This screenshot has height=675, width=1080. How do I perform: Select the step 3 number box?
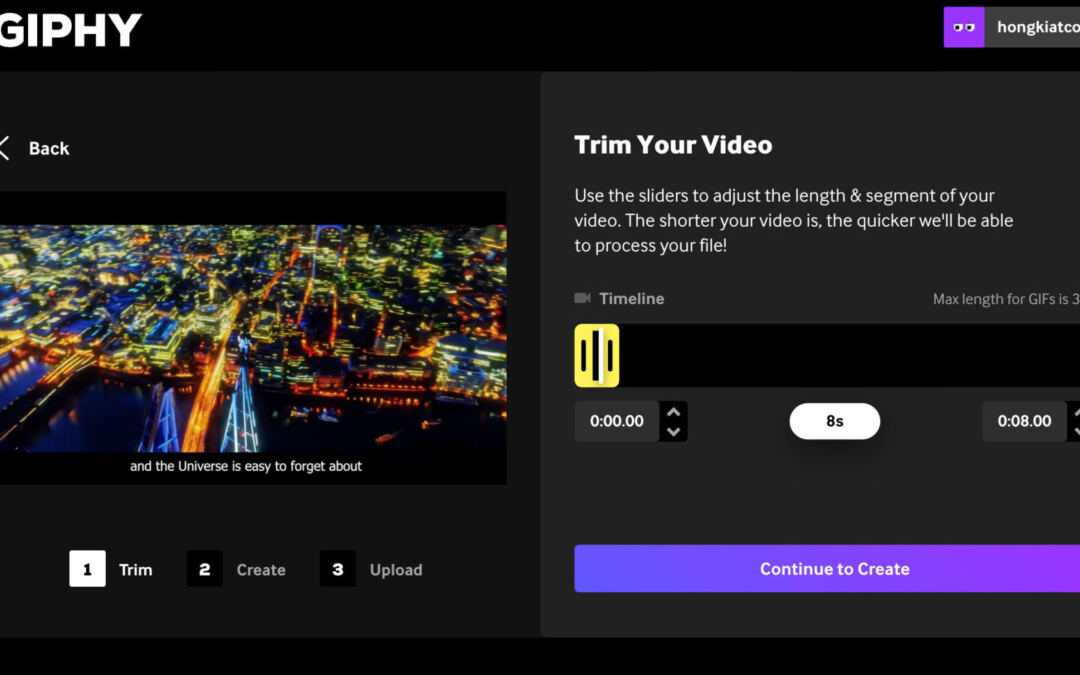click(337, 569)
